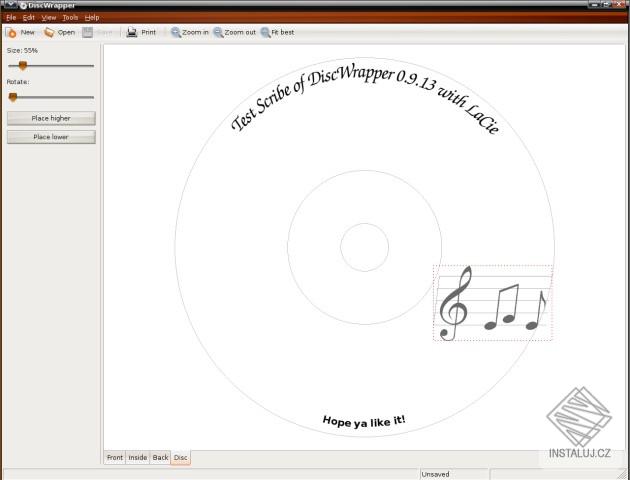Open the Edit menu
Viewport: 630px width, 480px height.
29,18
